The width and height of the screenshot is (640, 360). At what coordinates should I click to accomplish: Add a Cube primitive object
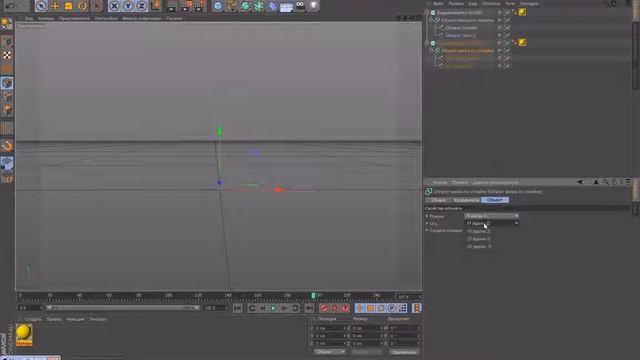coord(218,6)
